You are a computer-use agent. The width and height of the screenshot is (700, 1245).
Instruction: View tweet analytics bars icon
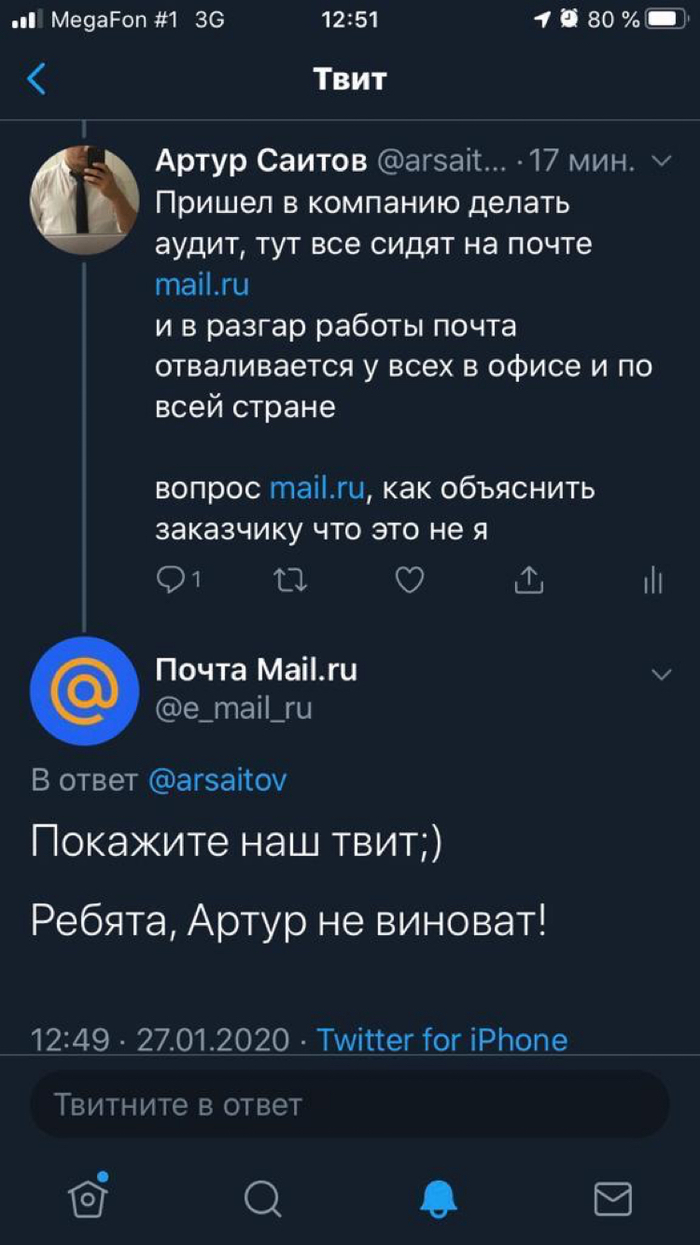point(652,580)
